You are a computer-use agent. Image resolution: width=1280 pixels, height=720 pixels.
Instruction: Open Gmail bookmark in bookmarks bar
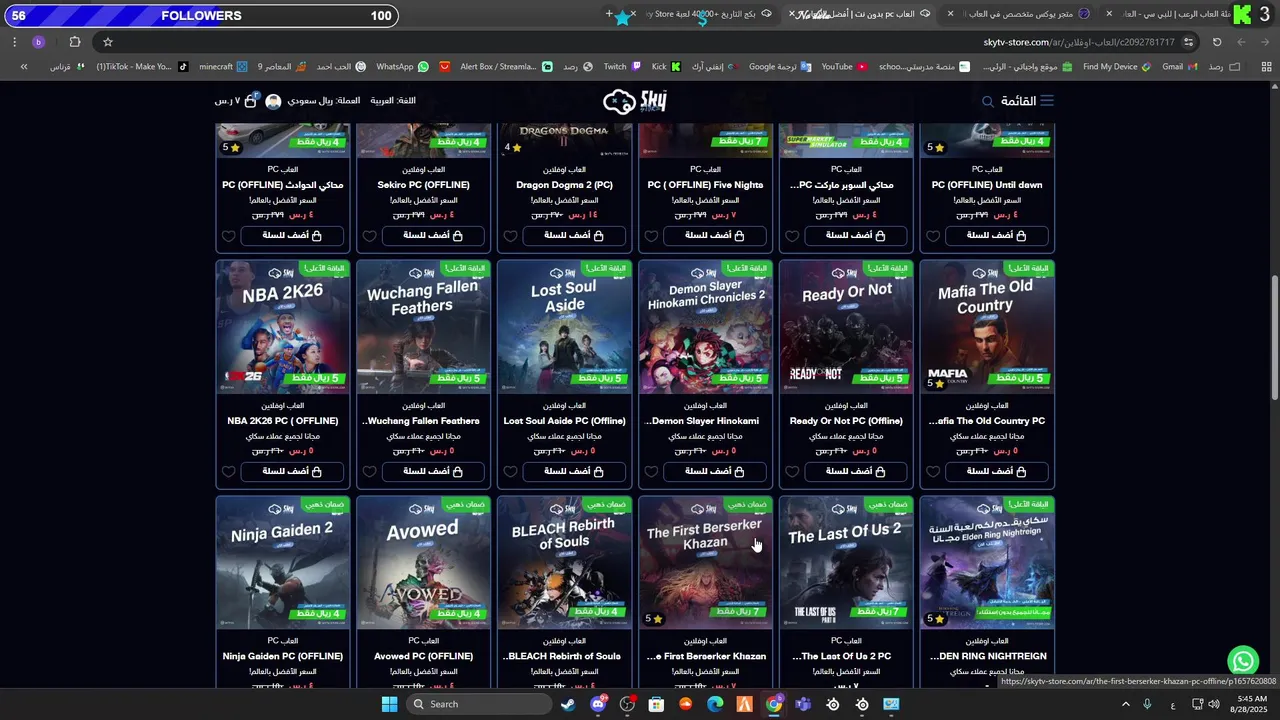coord(1179,67)
